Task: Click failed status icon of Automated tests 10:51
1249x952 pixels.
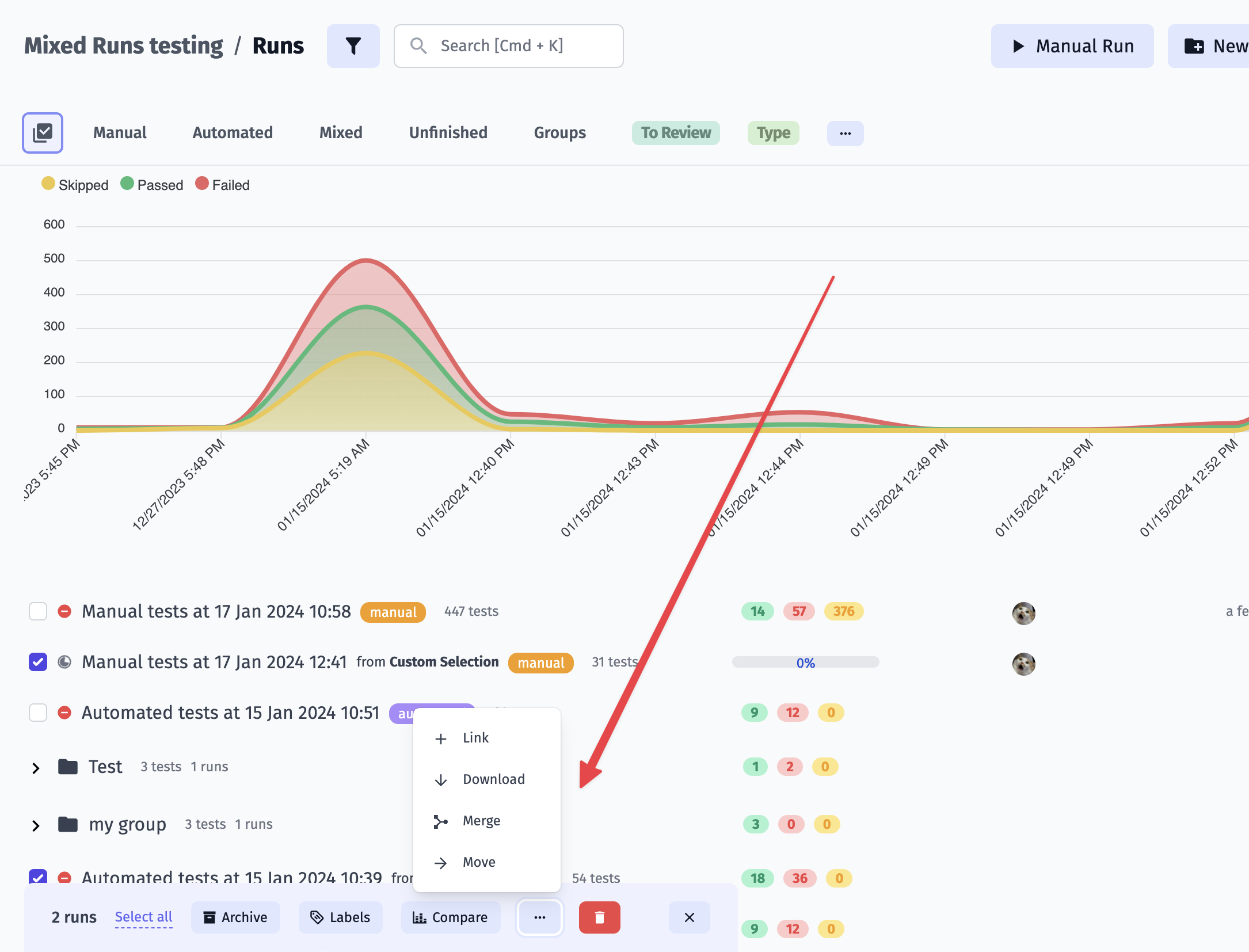Action: pyautogui.click(x=64, y=713)
